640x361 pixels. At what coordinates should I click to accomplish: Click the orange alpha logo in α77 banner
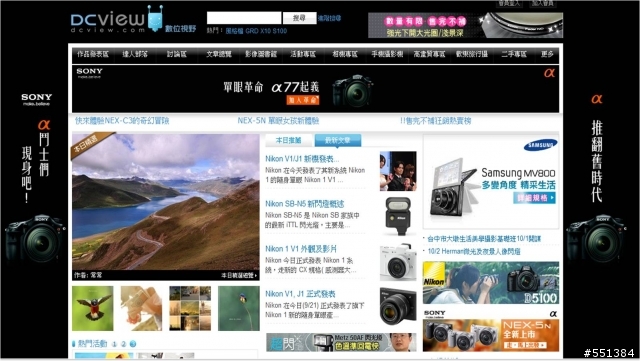click(x=549, y=73)
